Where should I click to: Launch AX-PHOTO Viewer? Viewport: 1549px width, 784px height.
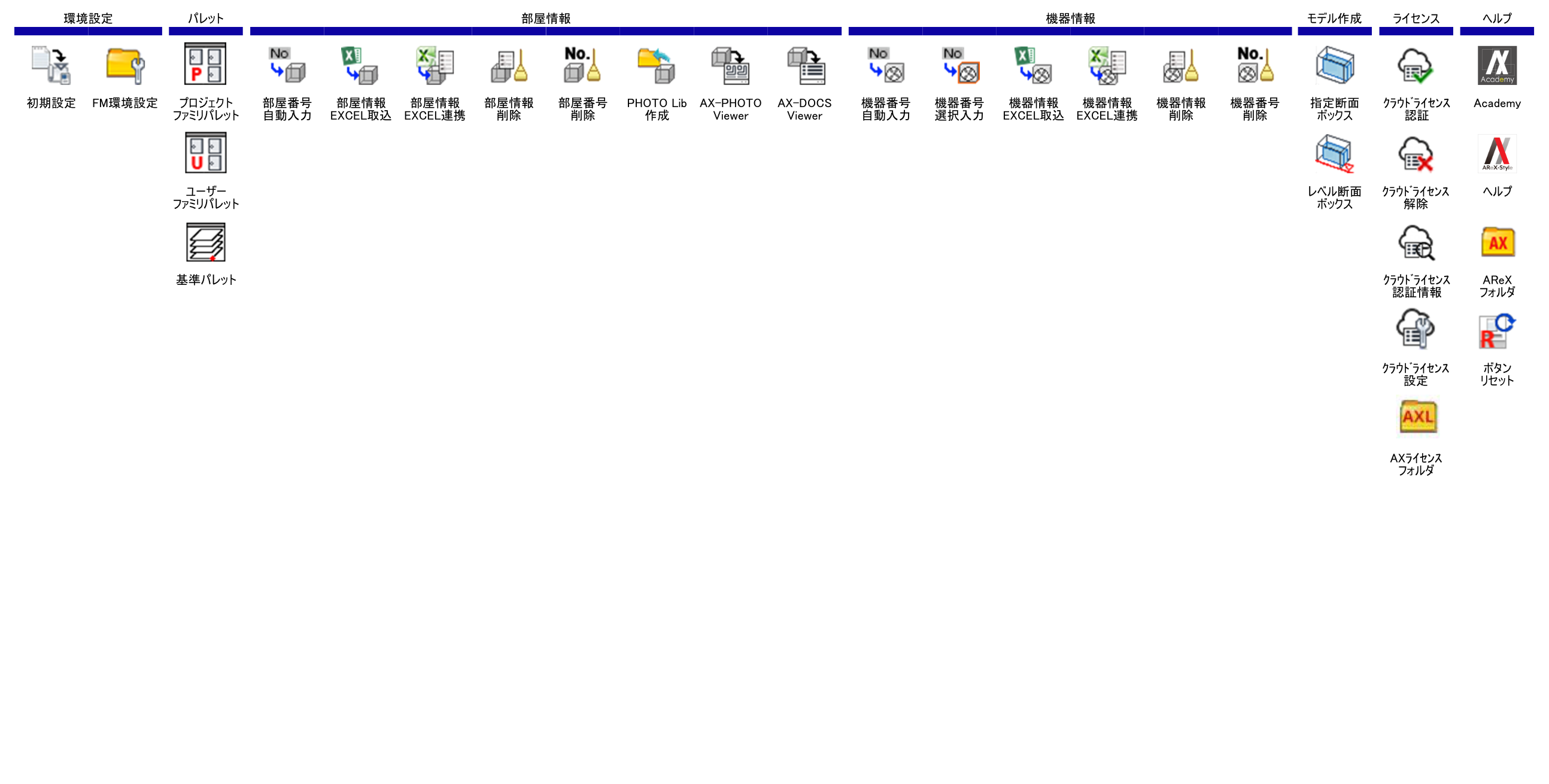click(x=730, y=66)
